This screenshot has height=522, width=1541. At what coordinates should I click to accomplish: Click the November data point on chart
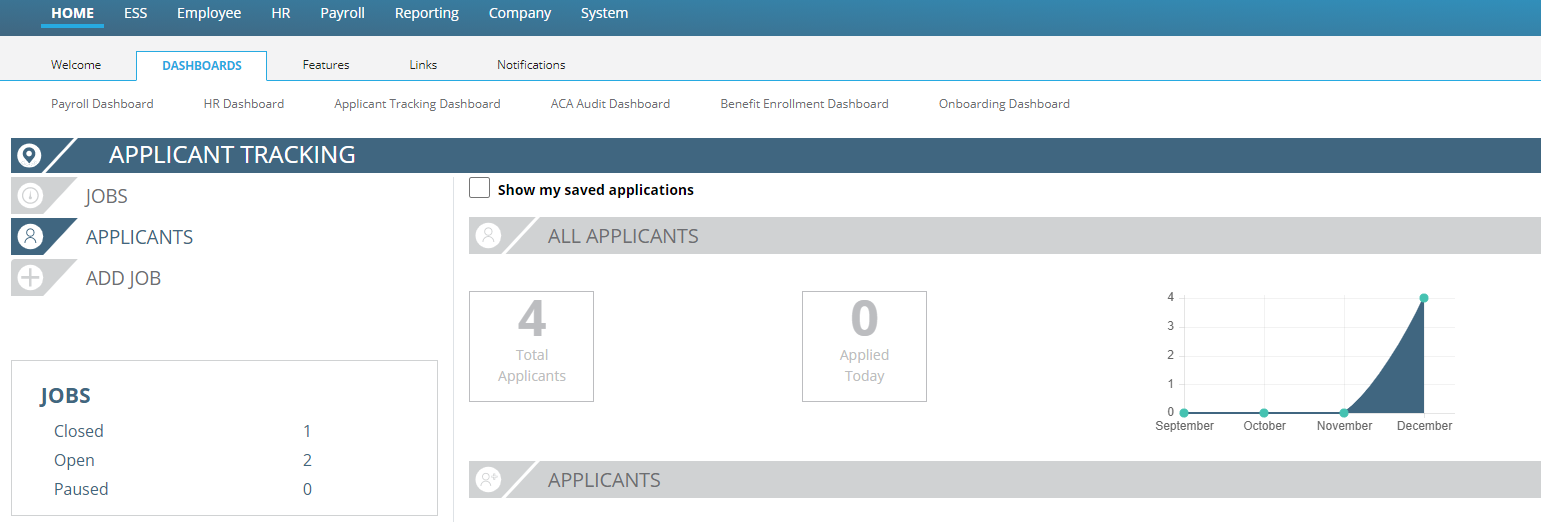(x=1344, y=413)
